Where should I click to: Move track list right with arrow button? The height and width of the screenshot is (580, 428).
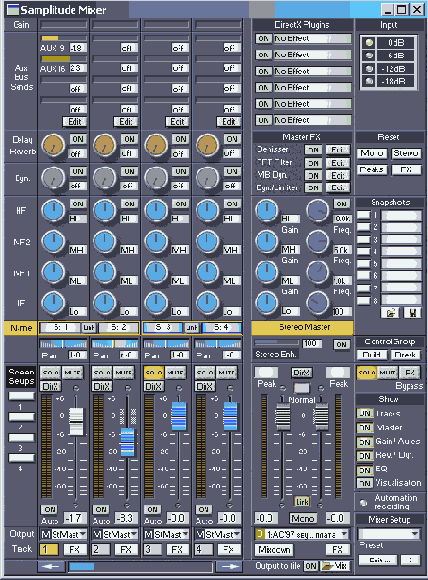click(229, 566)
